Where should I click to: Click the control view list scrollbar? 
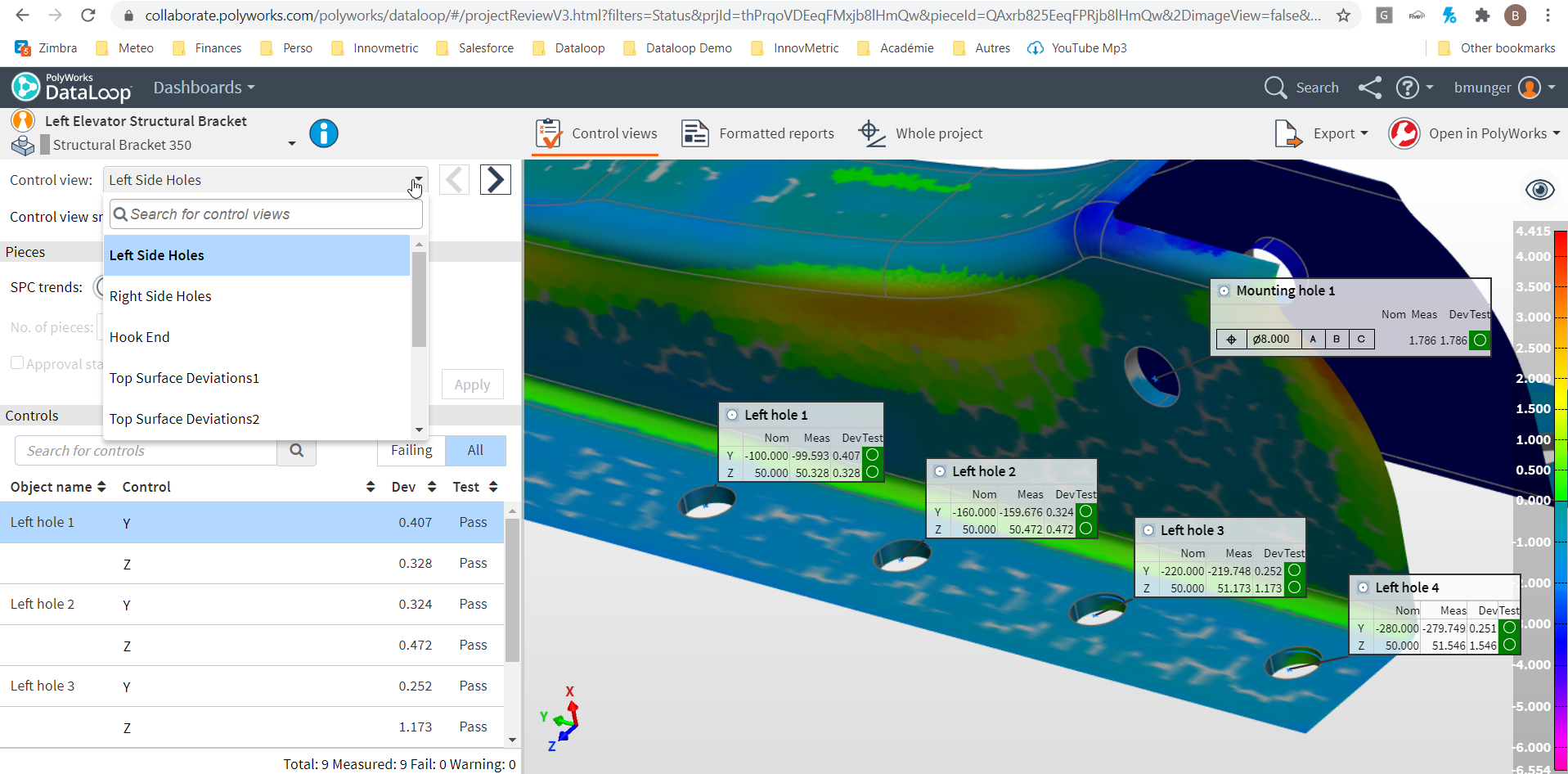click(x=419, y=299)
